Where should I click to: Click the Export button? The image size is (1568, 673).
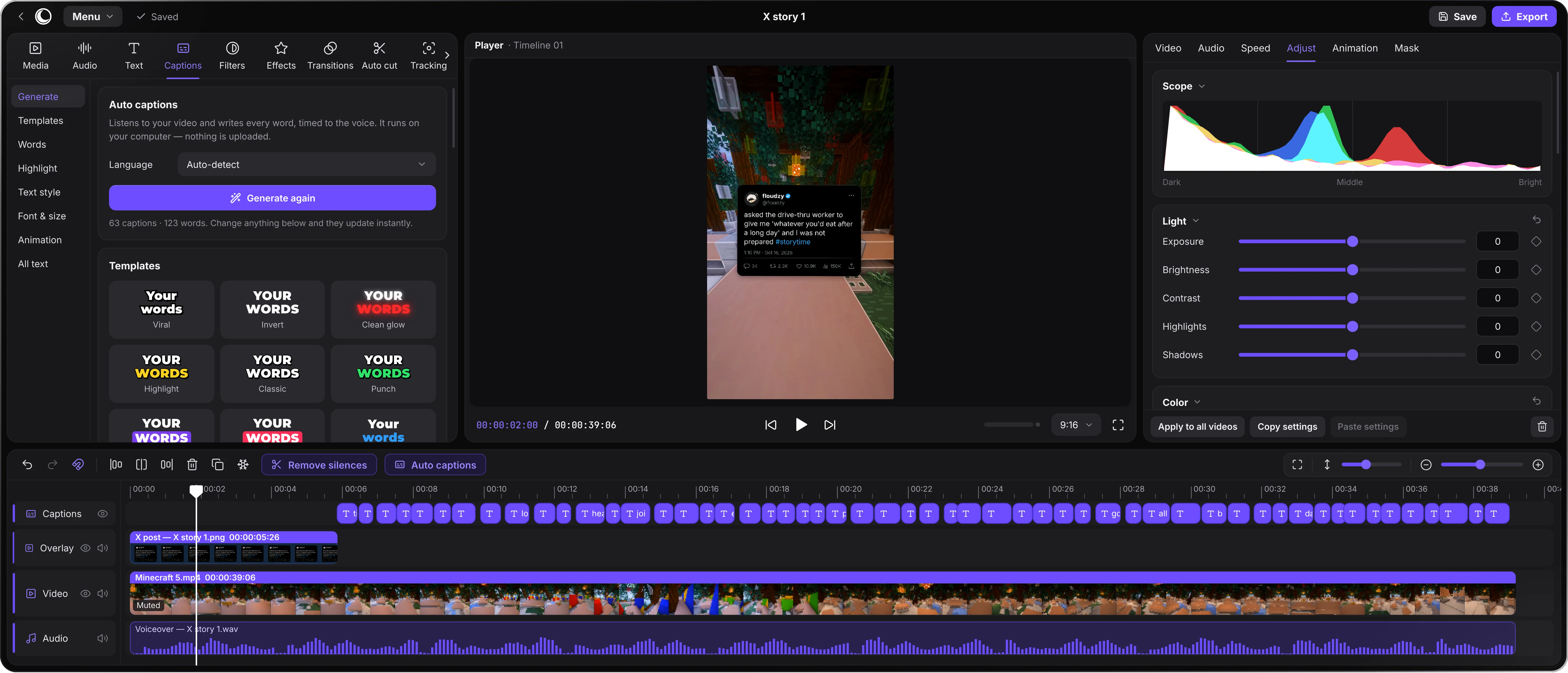tap(1524, 16)
